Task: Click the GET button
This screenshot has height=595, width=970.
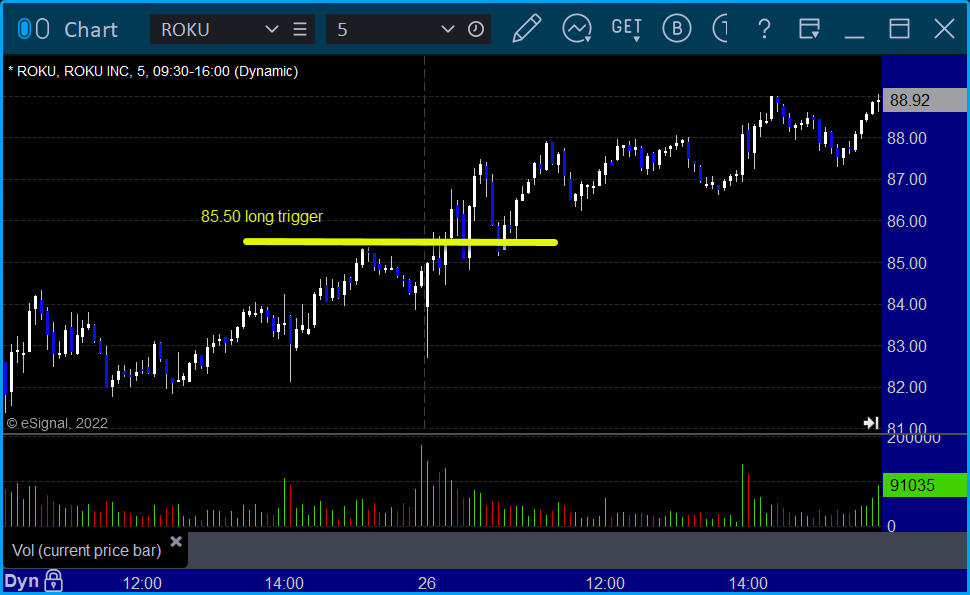Action: pyautogui.click(x=627, y=28)
